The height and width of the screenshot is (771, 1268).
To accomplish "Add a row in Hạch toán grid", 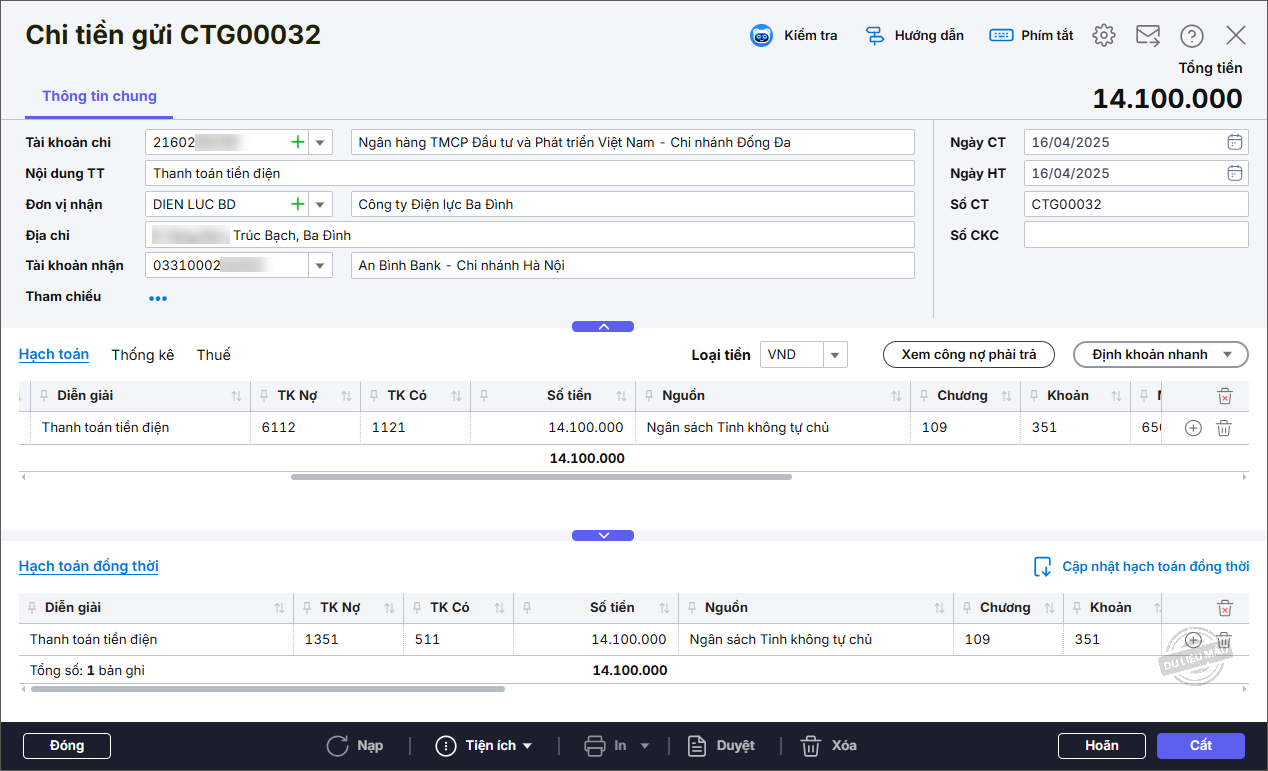I will tap(1192, 428).
